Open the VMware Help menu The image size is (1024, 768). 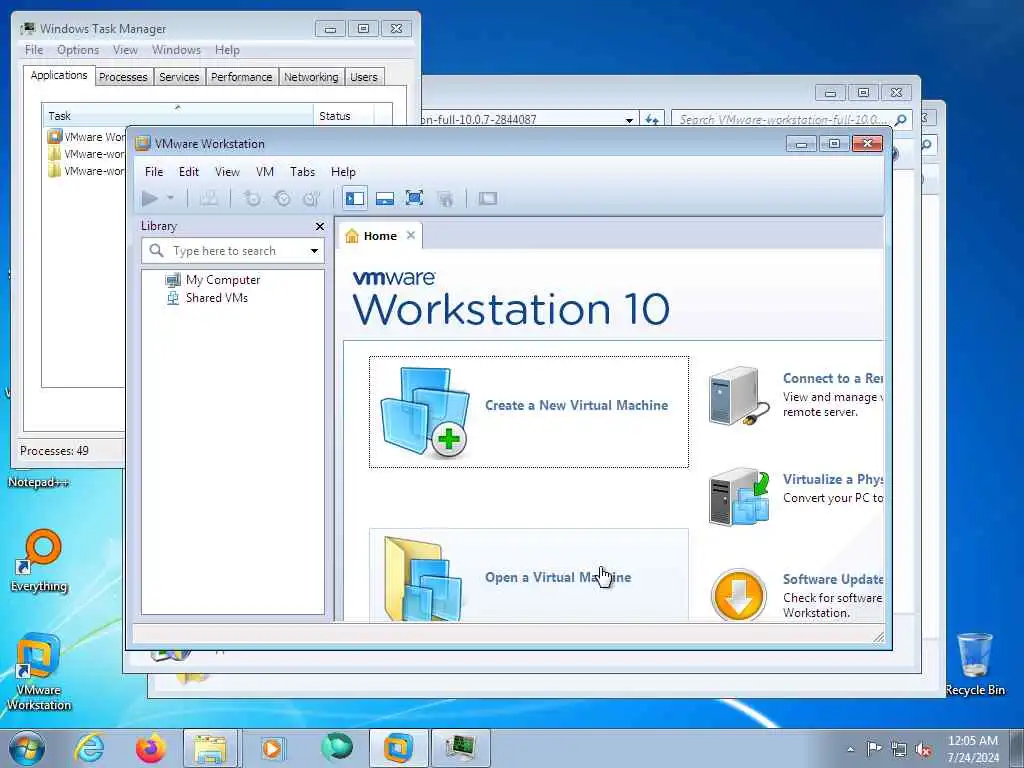tap(343, 172)
